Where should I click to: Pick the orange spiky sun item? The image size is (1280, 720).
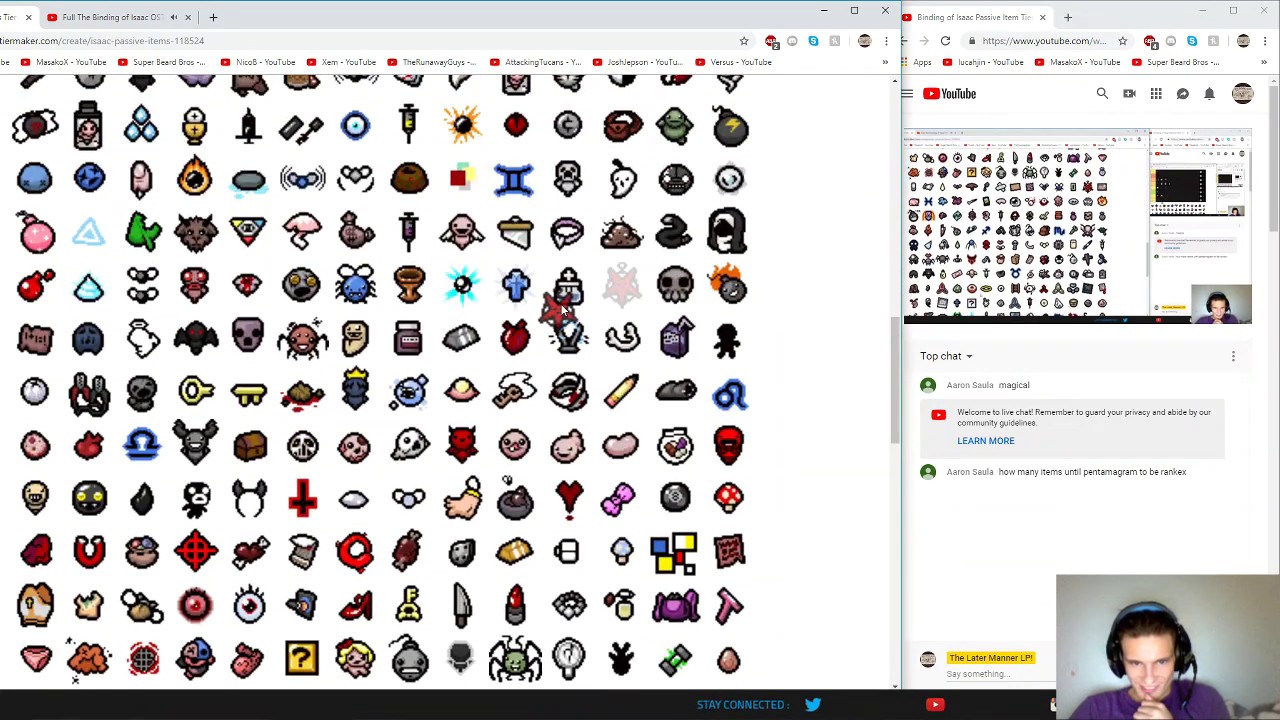[462, 125]
